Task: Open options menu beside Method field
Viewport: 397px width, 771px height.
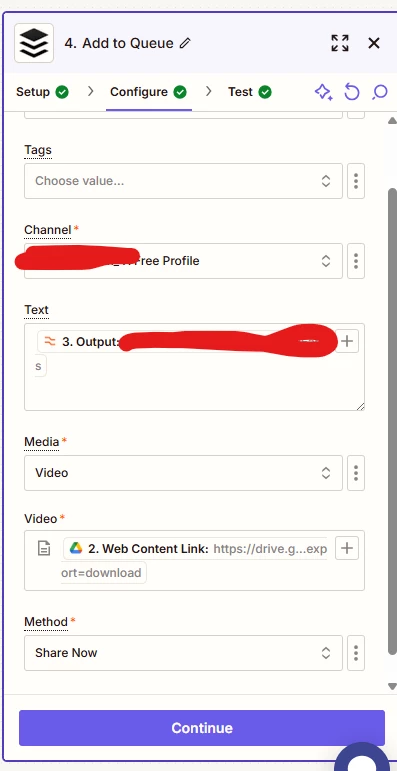Action: coord(356,652)
